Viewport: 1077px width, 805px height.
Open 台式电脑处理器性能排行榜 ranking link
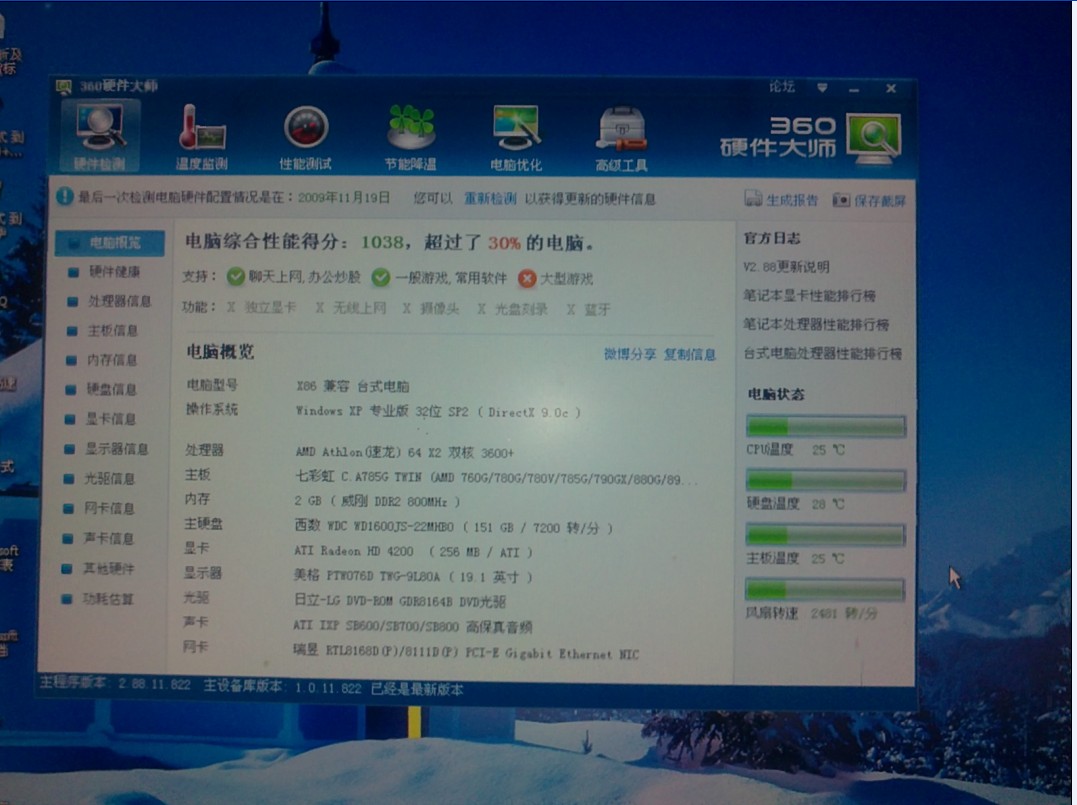823,354
